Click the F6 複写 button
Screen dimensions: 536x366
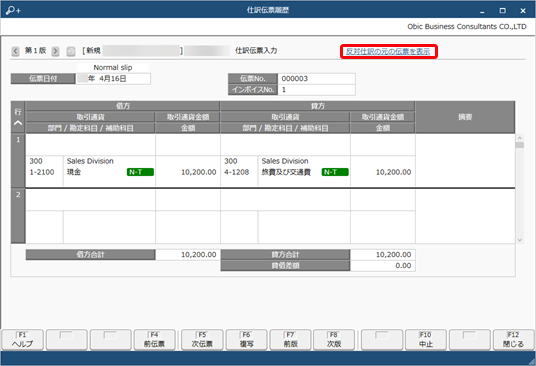tap(246, 340)
